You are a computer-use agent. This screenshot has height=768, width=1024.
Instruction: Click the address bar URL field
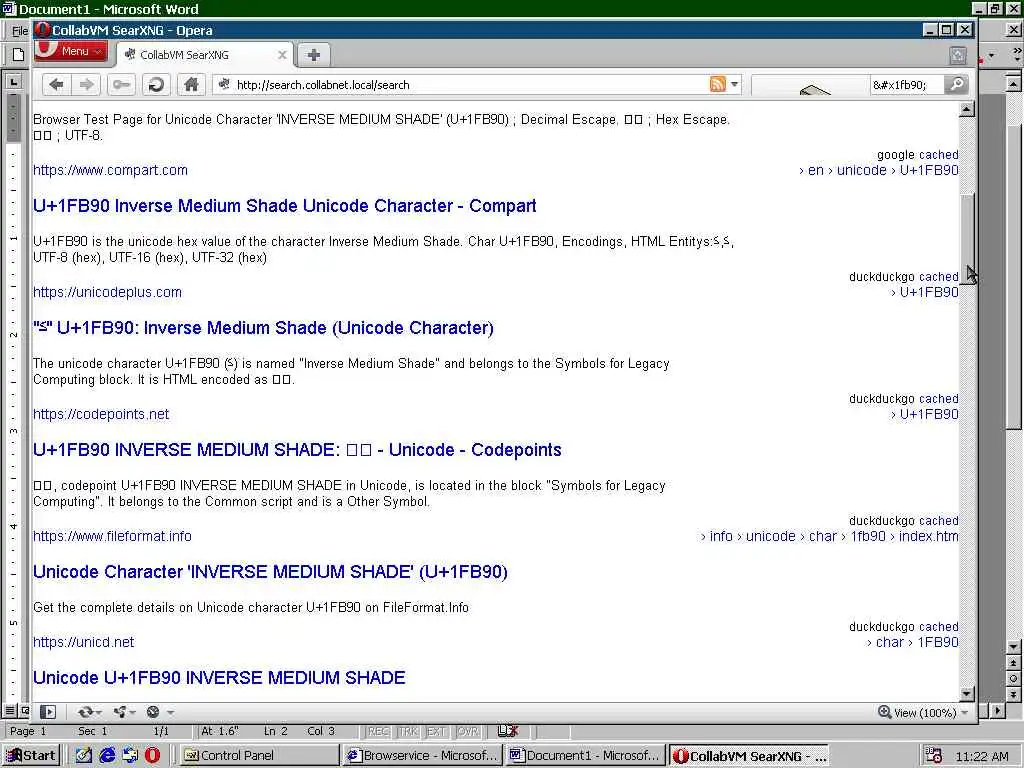tap(470, 84)
